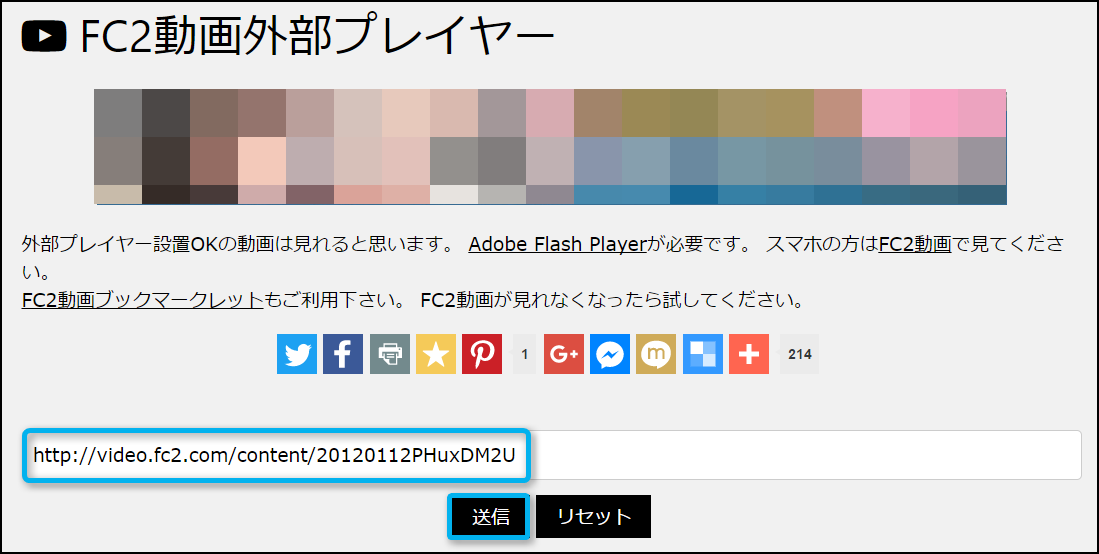Click the blue checkered Delicious icon
Screen dimensions: 1099x554
703,354
